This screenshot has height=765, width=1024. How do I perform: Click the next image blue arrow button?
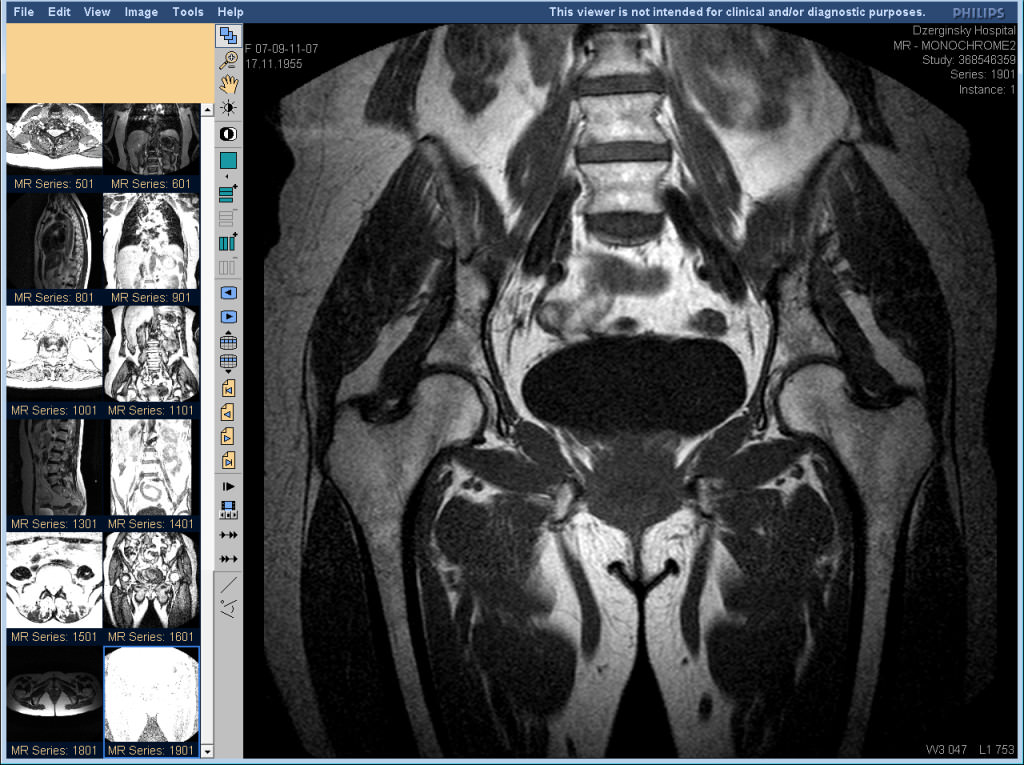pyautogui.click(x=228, y=317)
